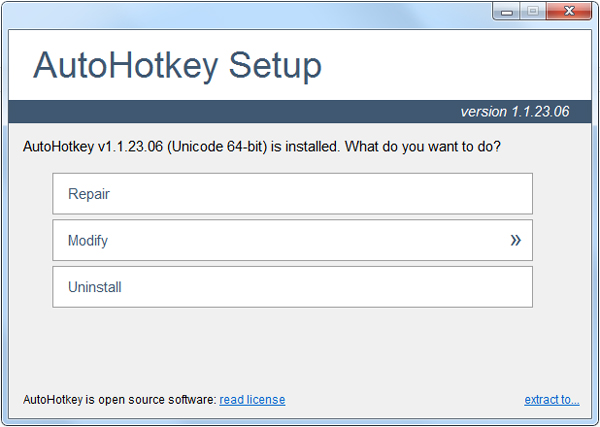600x427 pixels.
Task: Click the disabled maximize button
Action: [533, 11]
